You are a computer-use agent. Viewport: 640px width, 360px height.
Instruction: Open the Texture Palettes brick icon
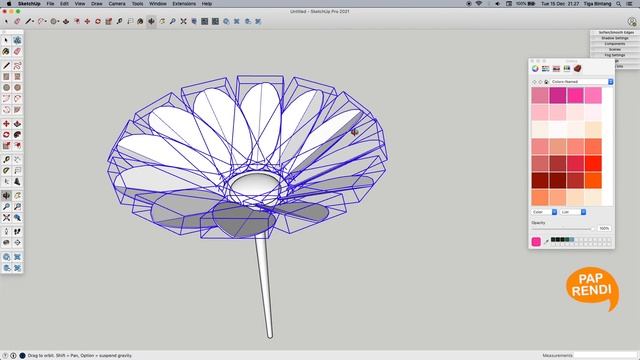(578, 69)
